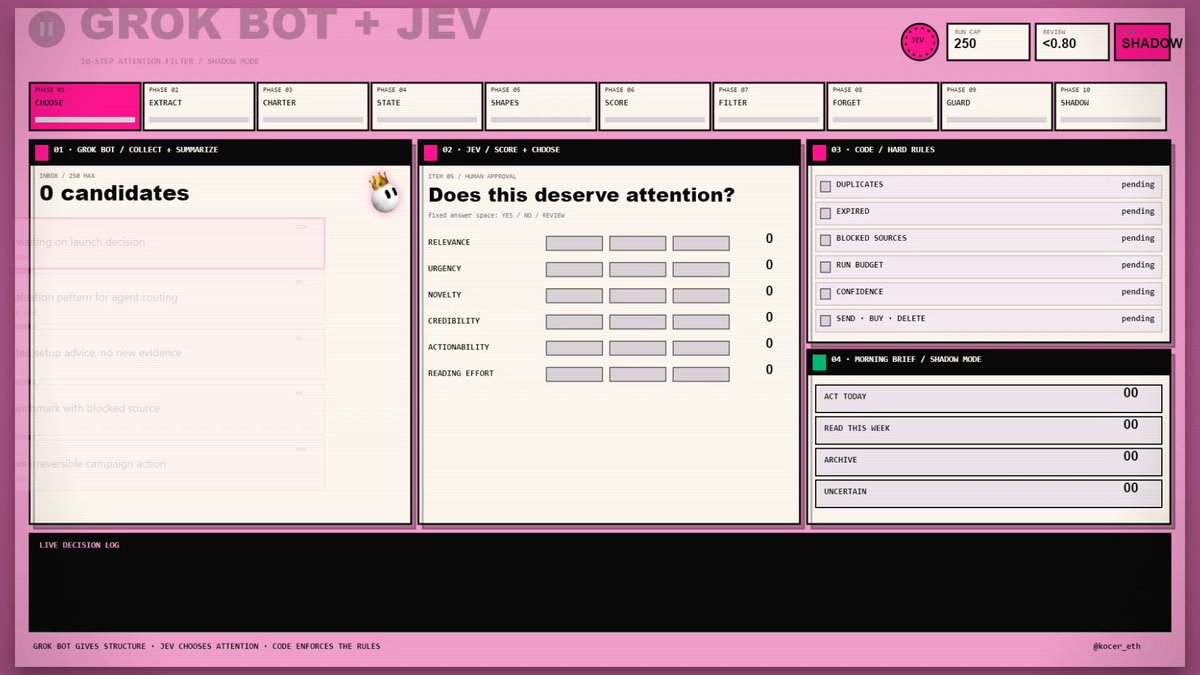This screenshot has height=675, width=1200.
Task: Click middle score box in ACTIONABILITY row
Action: 637,348
